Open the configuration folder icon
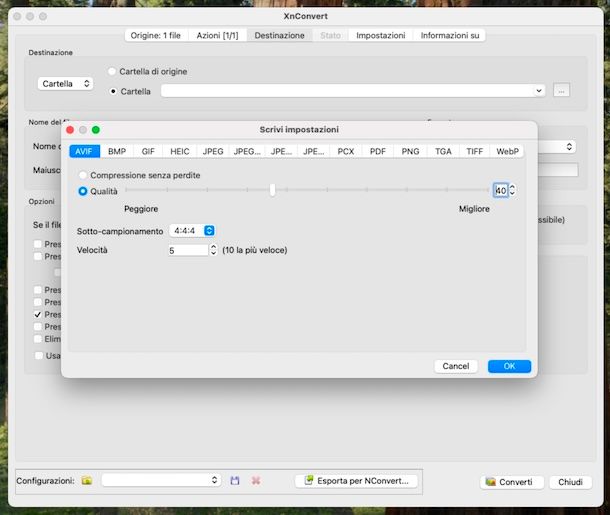Image resolution: width=610 pixels, height=515 pixels. (87, 480)
